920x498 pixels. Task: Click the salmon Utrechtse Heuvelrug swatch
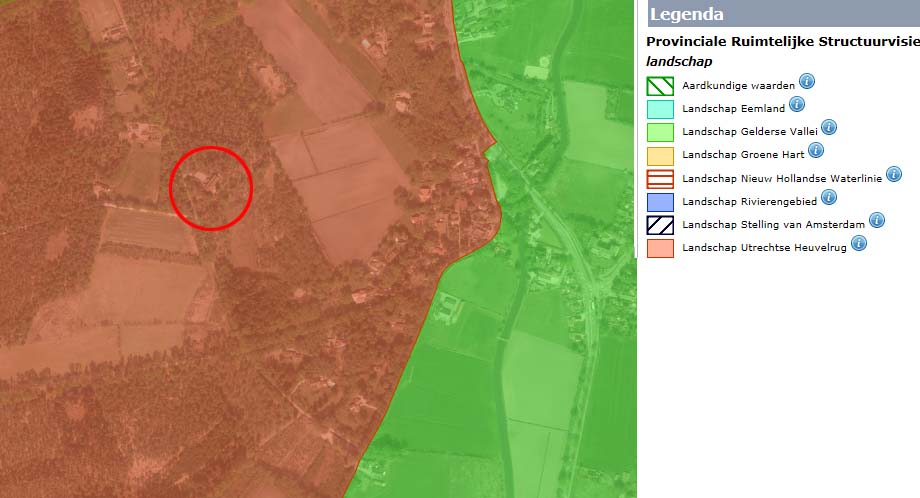660,248
